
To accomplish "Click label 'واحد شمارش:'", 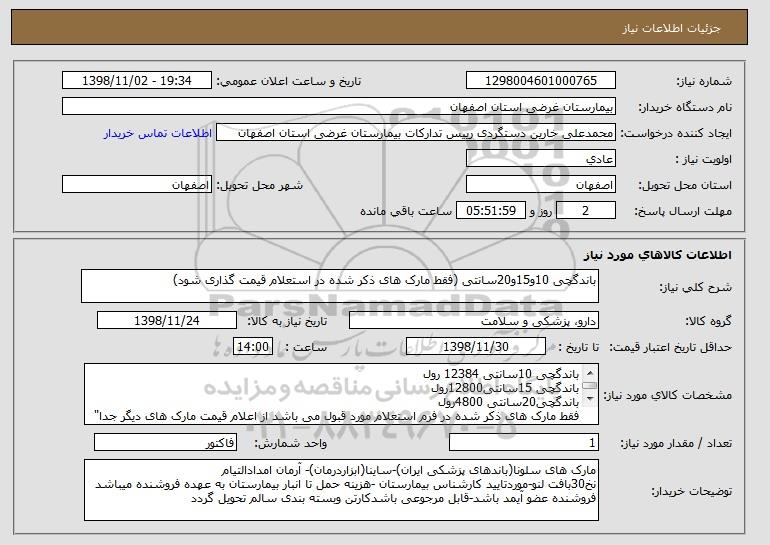I will pos(290,443).
